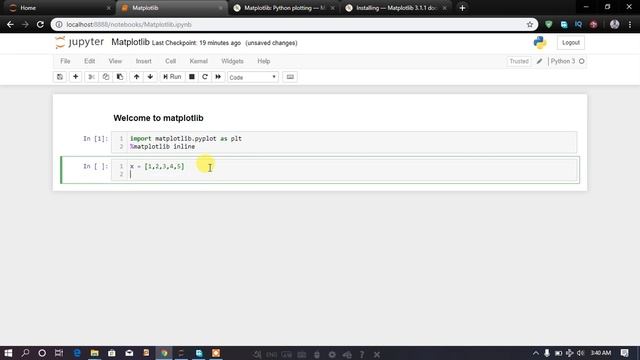640x360 pixels.
Task: Go back in browser
Action: 10,24
